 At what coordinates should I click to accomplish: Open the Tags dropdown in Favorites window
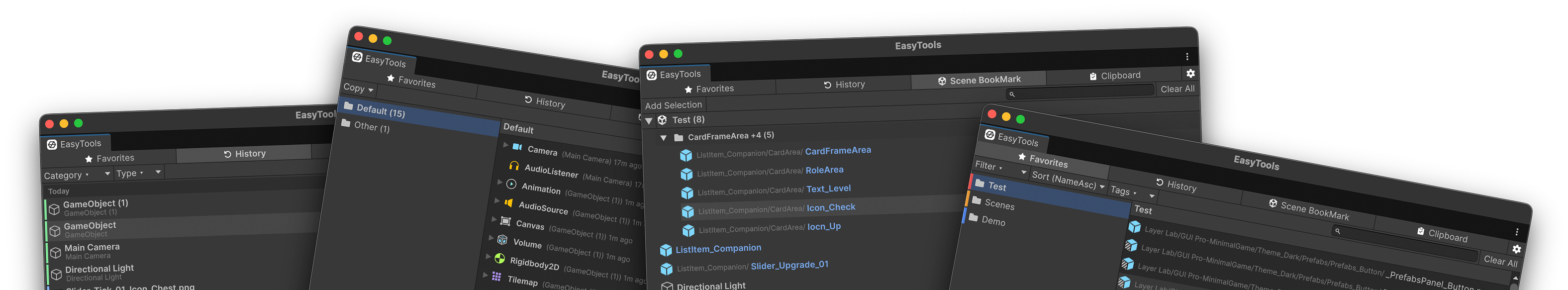pyautogui.click(x=1132, y=193)
